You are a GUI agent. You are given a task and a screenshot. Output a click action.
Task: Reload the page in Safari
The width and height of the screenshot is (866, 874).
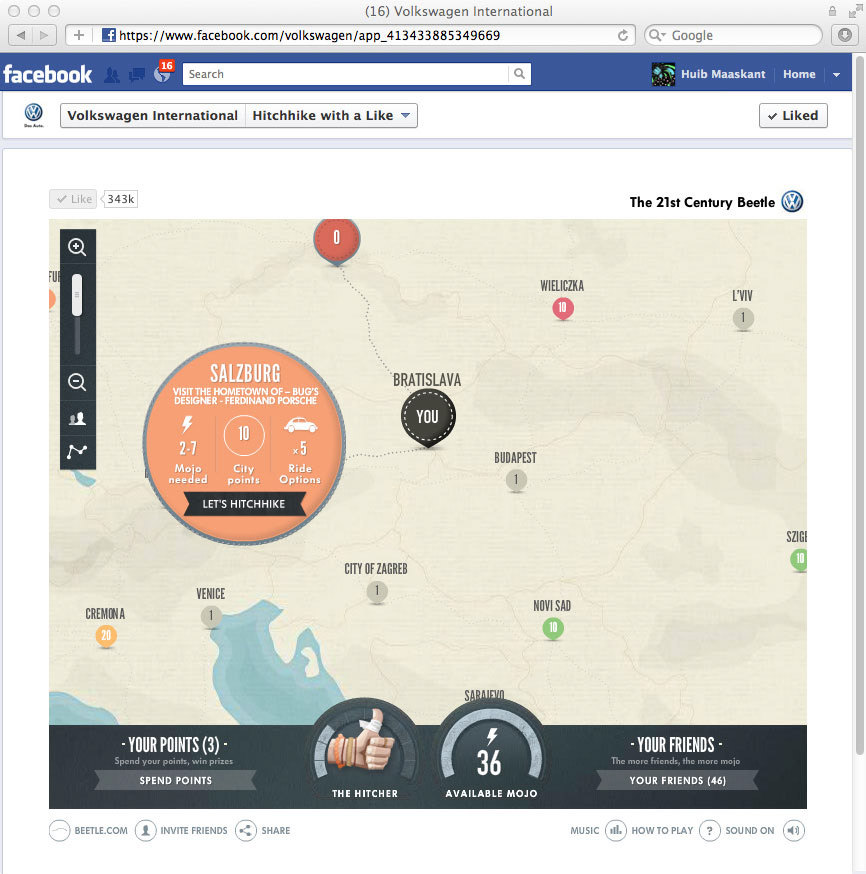coord(623,35)
